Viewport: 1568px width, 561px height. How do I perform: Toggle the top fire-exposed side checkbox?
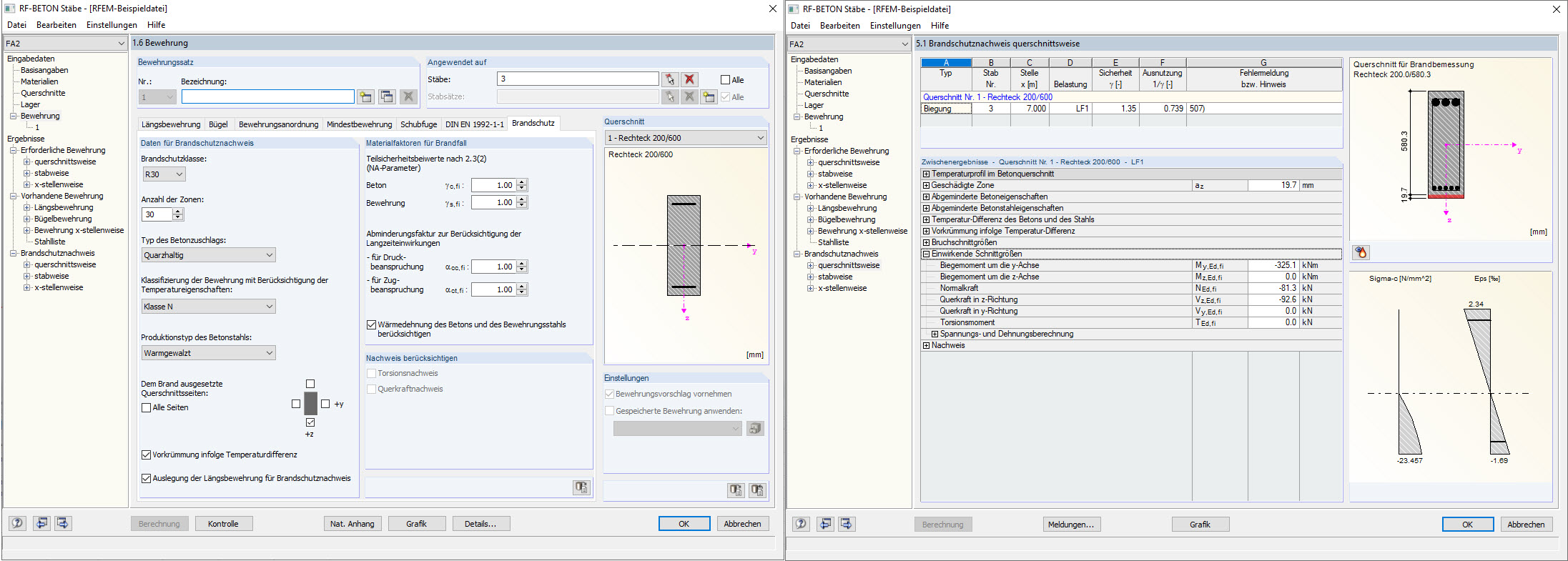tap(310, 384)
